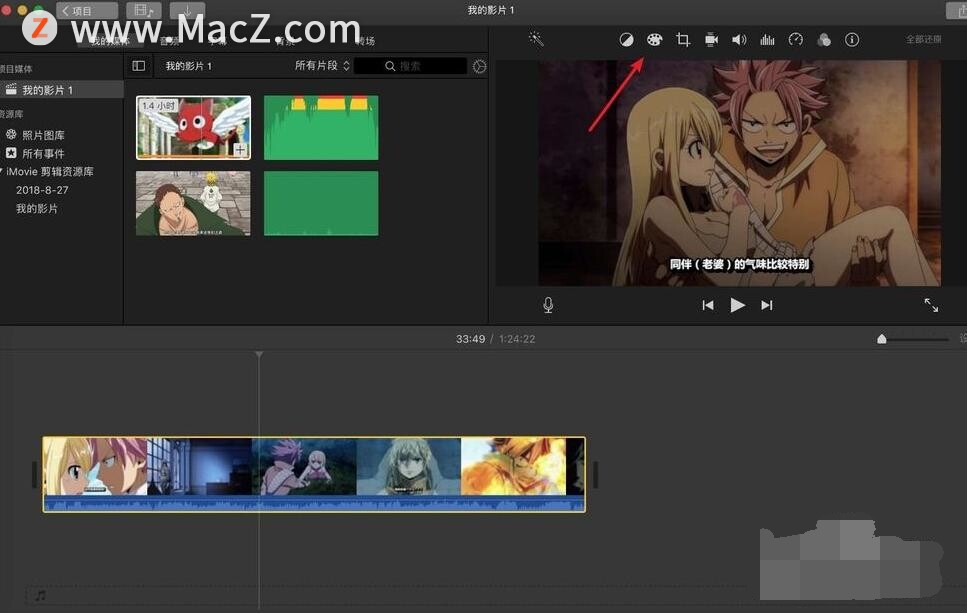
Task: Click the photos flower icon beside 照片图库
Action: click(x=11, y=134)
